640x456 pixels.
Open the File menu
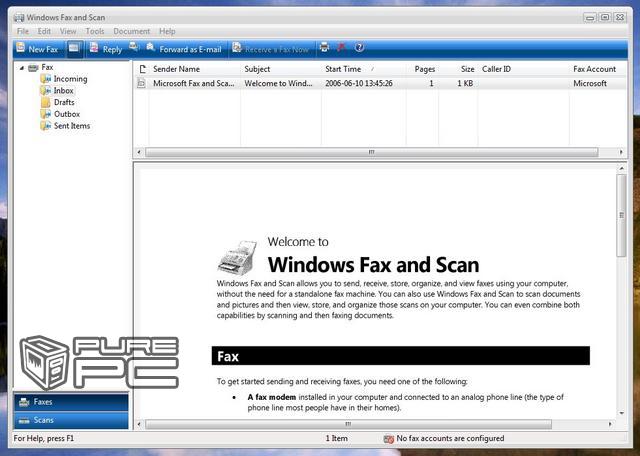(23, 31)
